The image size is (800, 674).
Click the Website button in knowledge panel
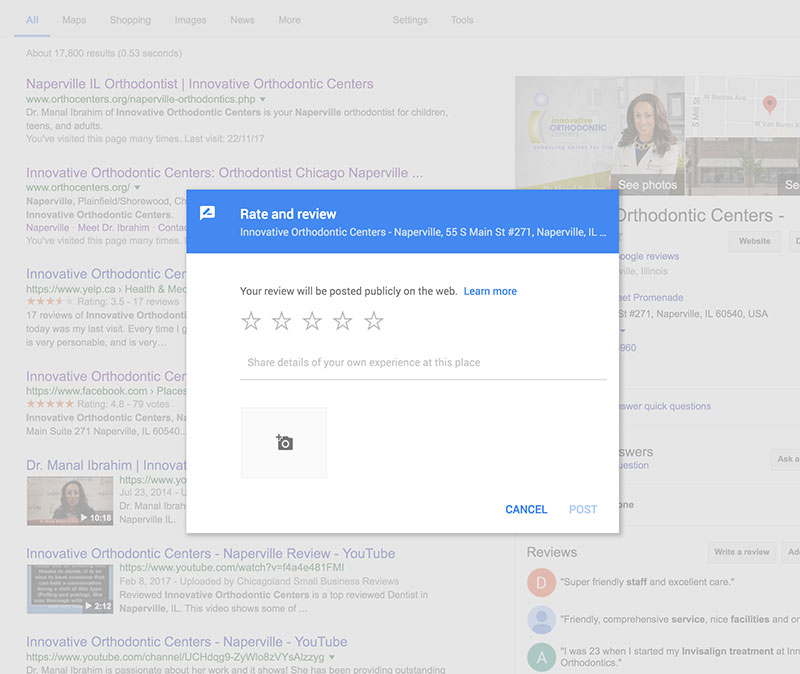click(755, 241)
